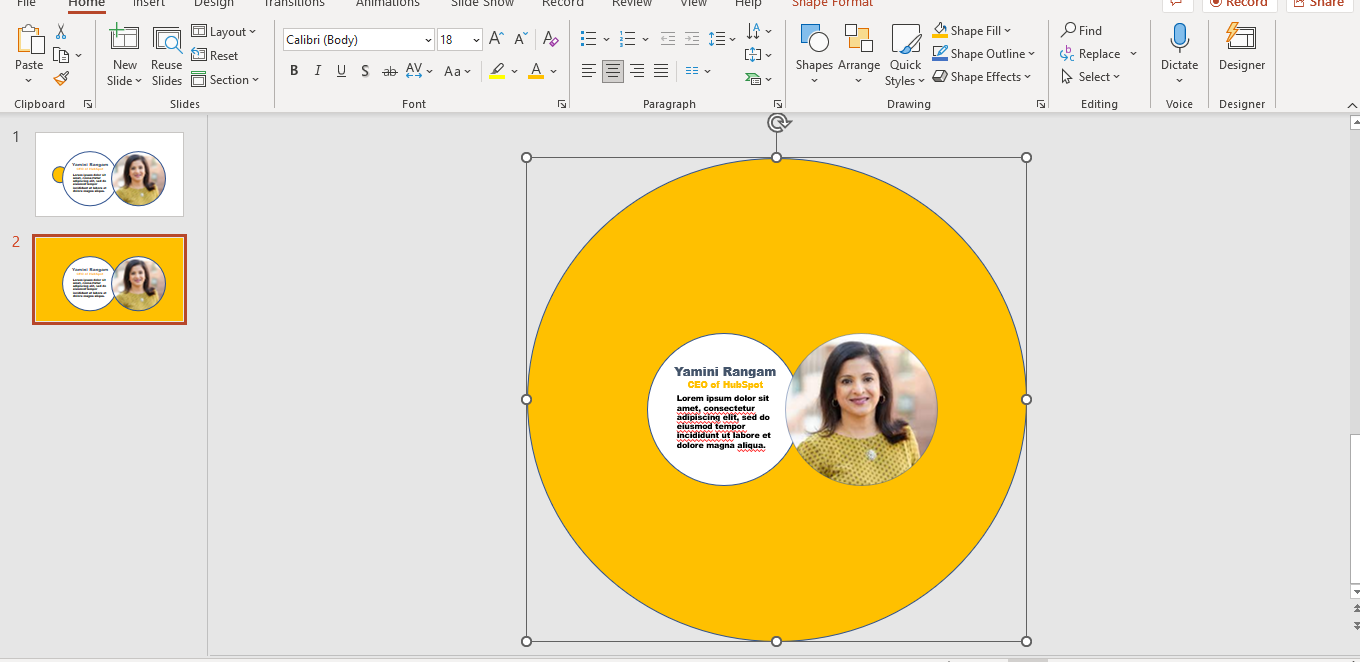Select slide 1 thumbnail
1360x662 pixels.
tap(109, 174)
